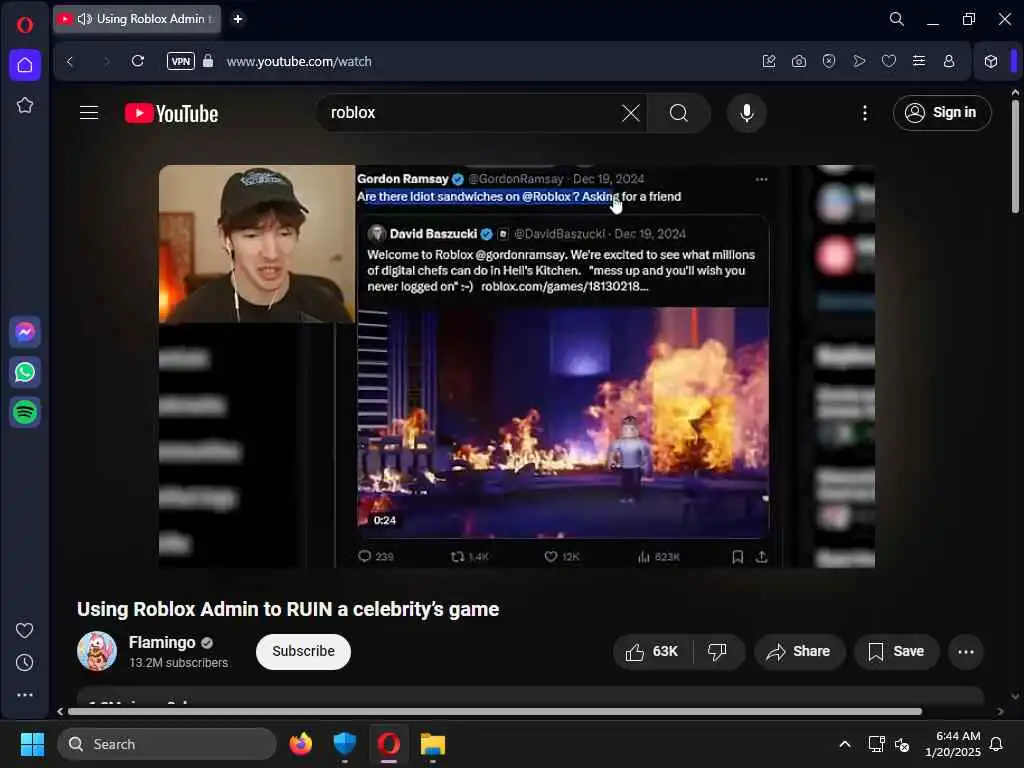
Task: Open History clock in the sidebar
Action: pyautogui.click(x=24, y=663)
